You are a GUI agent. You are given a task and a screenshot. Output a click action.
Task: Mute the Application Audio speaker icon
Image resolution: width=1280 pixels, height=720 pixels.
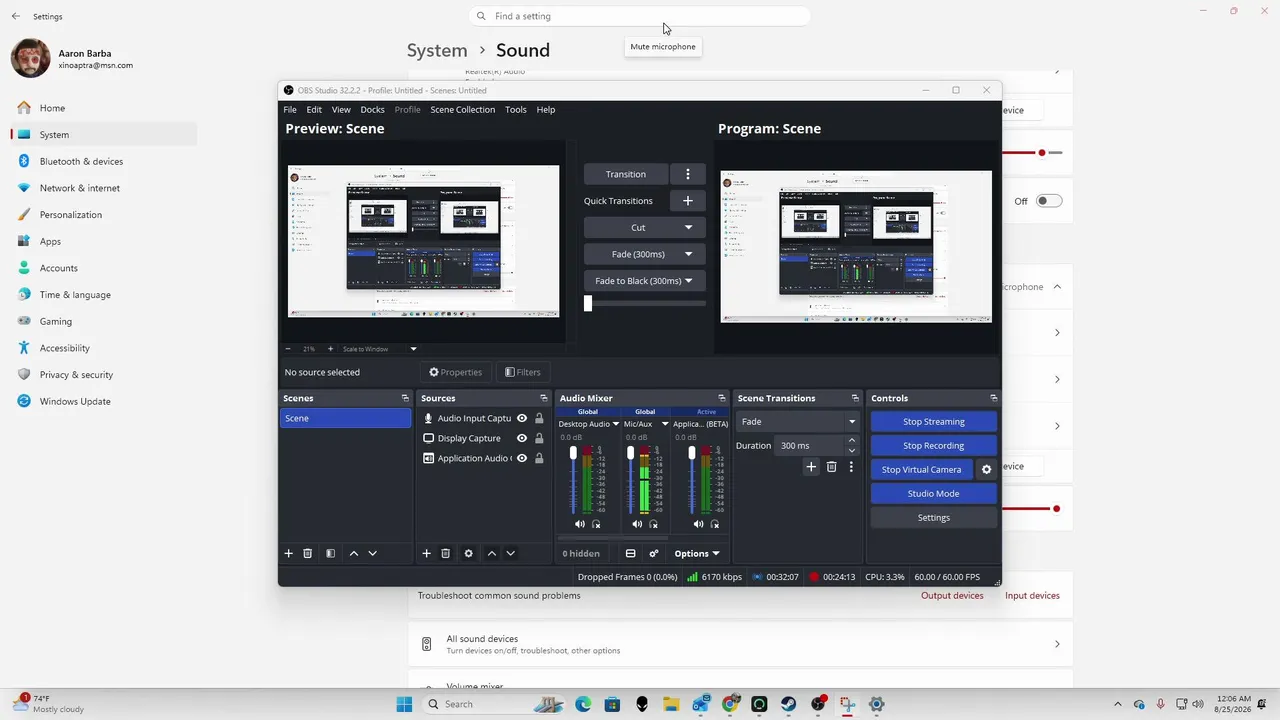698,524
